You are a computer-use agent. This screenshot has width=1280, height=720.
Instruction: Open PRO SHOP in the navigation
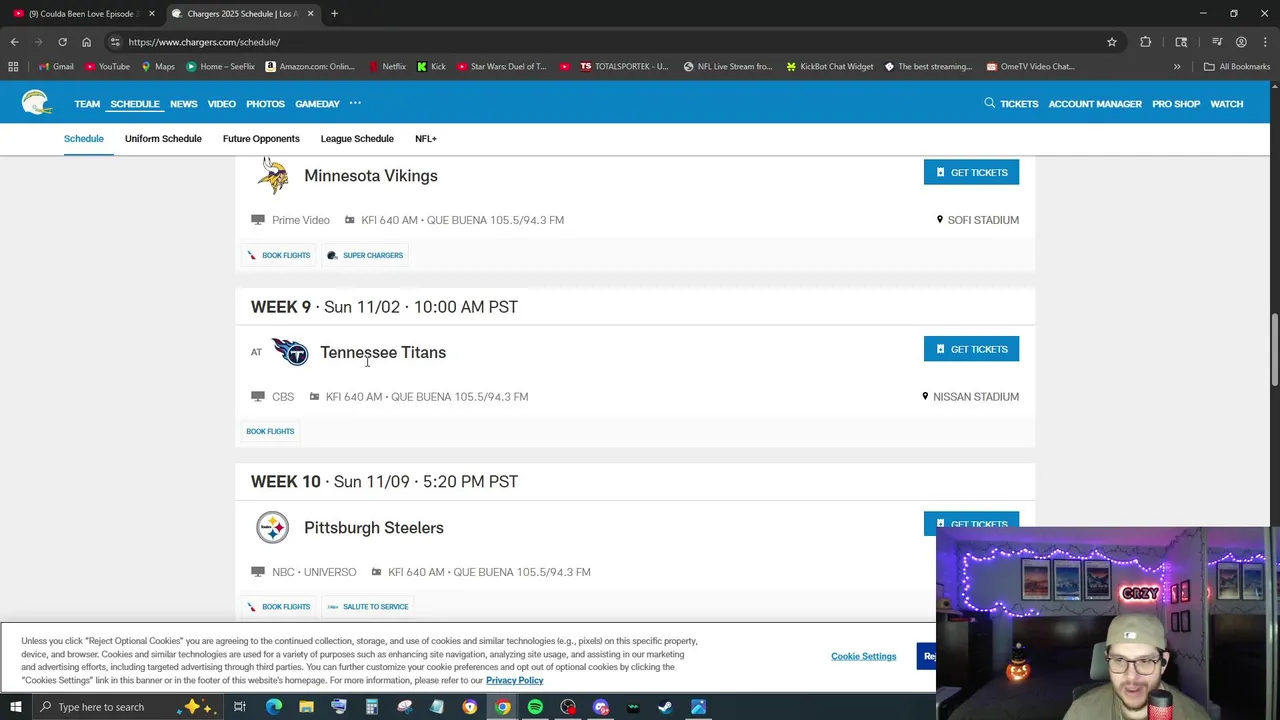pyautogui.click(x=1176, y=104)
